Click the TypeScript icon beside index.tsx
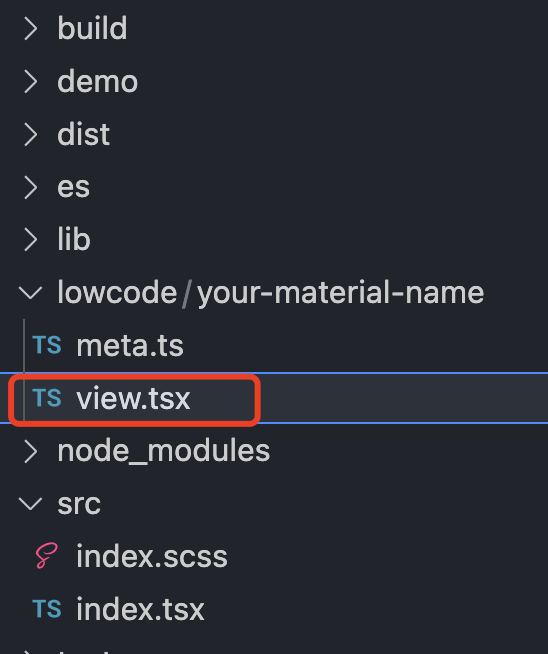Screen dimensions: 548x654 click(x=47, y=609)
